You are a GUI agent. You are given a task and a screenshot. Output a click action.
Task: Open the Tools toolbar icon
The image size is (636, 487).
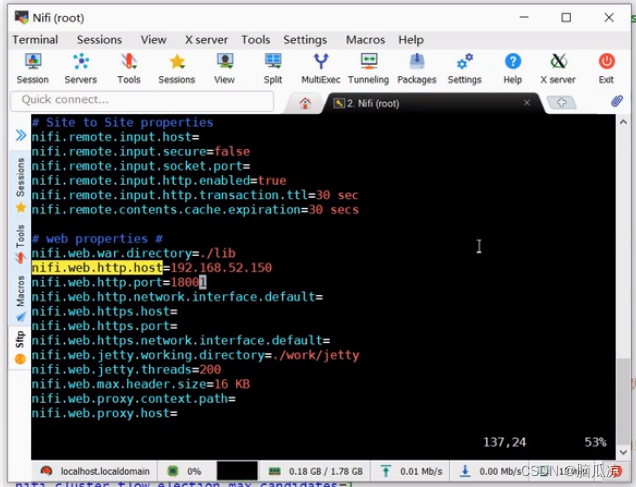129,69
